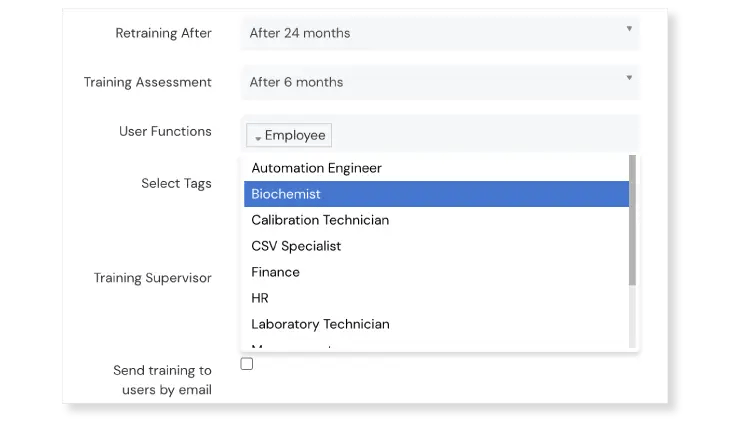
Task: Choose the highlighted Biochemist option
Action: tap(286, 194)
